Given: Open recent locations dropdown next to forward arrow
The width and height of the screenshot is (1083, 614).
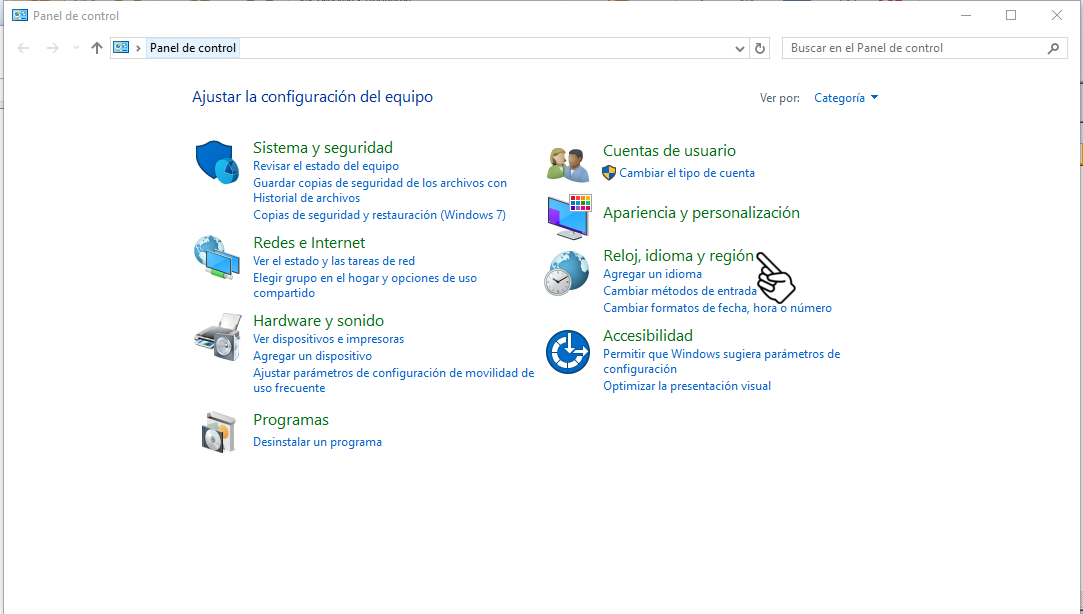Looking at the screenshot, I should (77, 48).
